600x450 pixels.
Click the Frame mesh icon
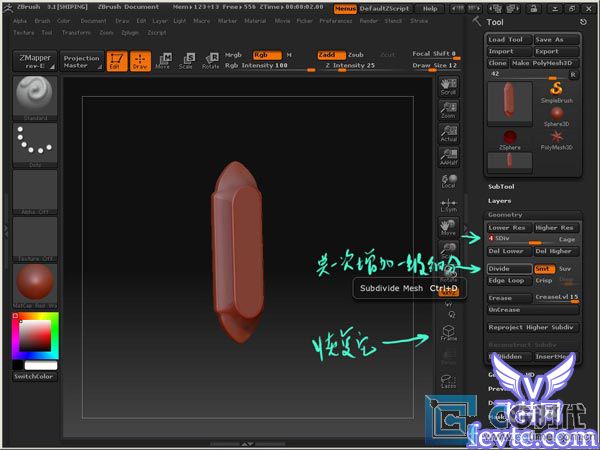448,333
